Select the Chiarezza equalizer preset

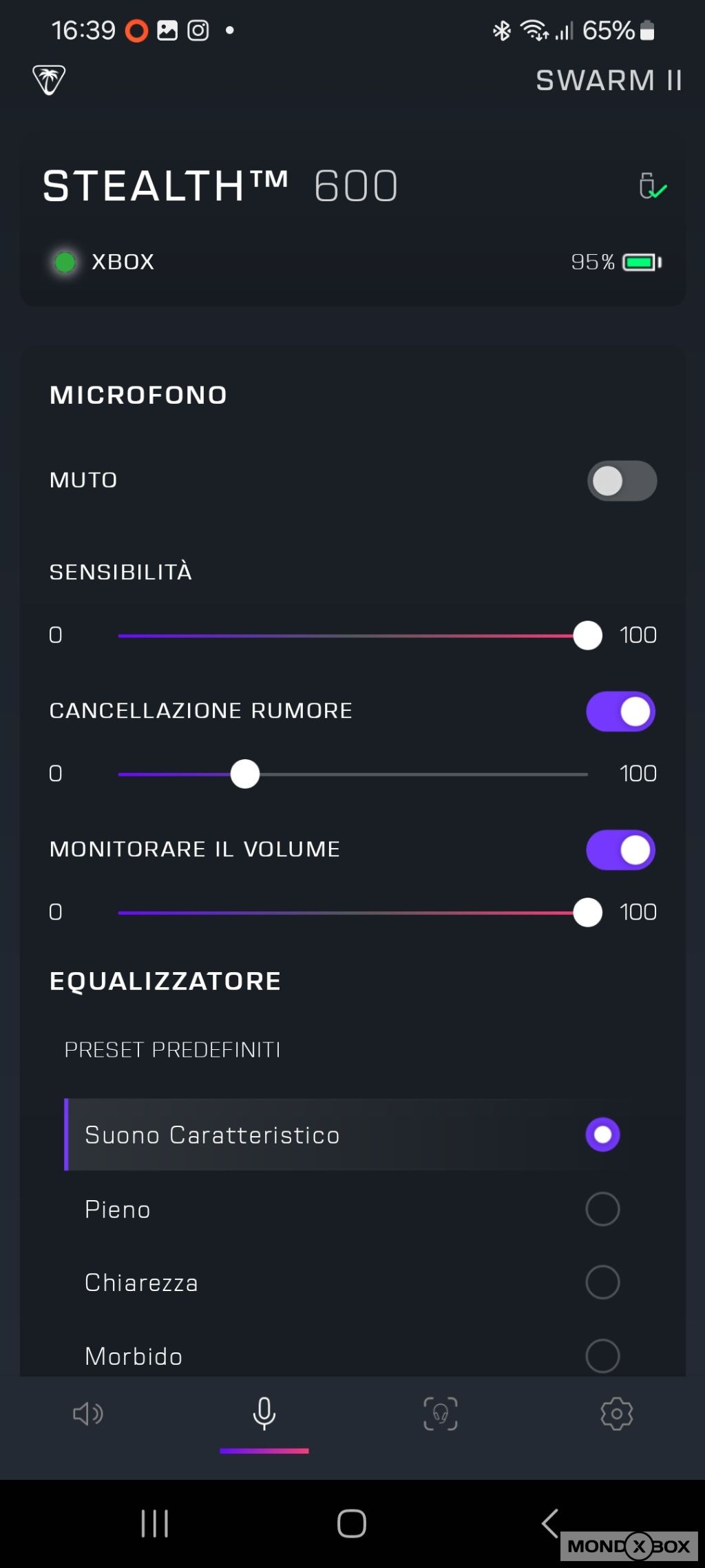point(602,1282)
